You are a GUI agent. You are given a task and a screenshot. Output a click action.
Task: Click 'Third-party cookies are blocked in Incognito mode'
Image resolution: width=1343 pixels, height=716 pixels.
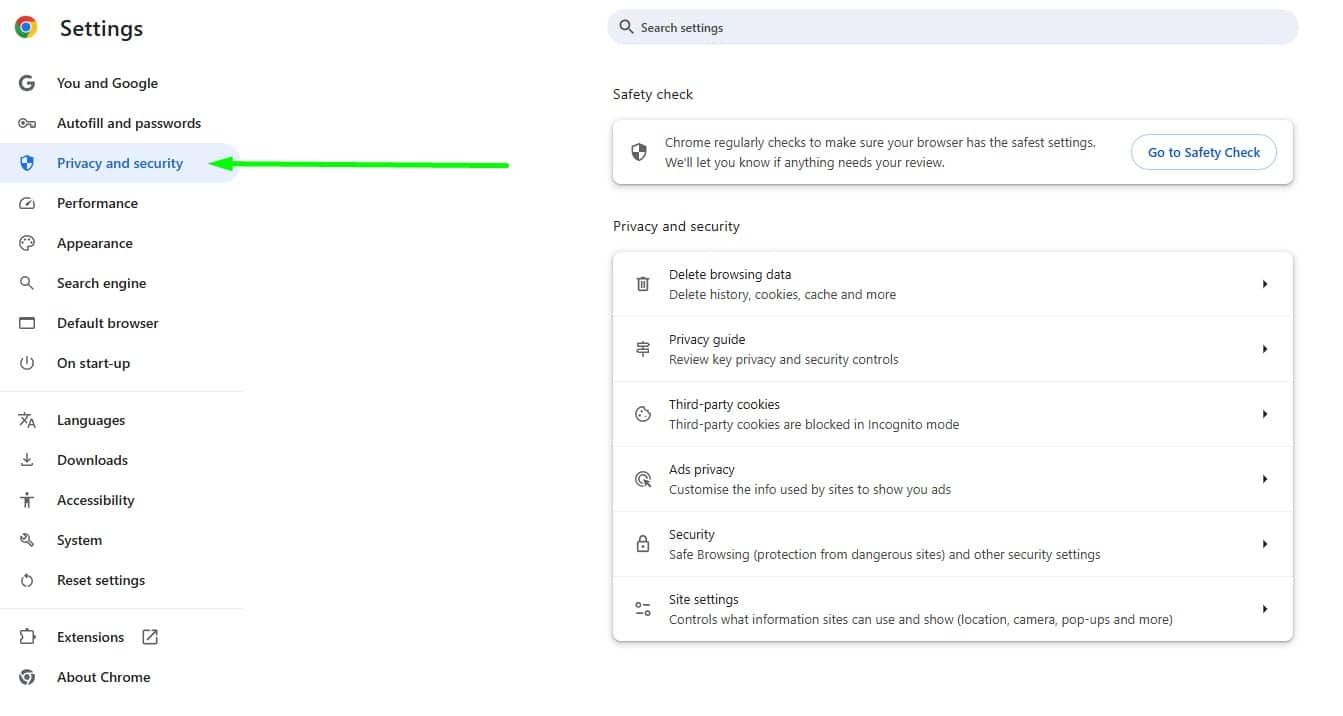pyautogui.click(x=814, y=424)
